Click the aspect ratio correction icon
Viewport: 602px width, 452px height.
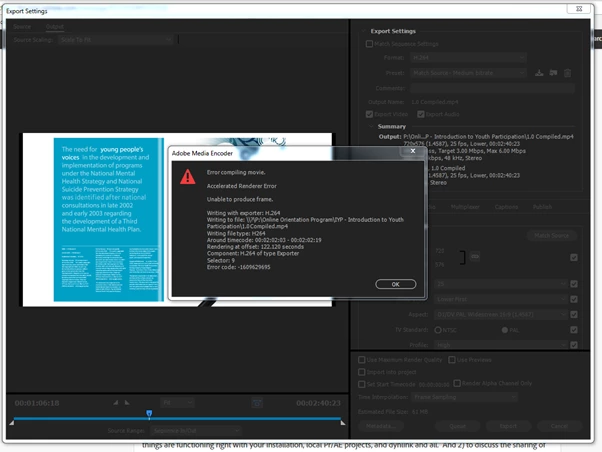[257, 403]
